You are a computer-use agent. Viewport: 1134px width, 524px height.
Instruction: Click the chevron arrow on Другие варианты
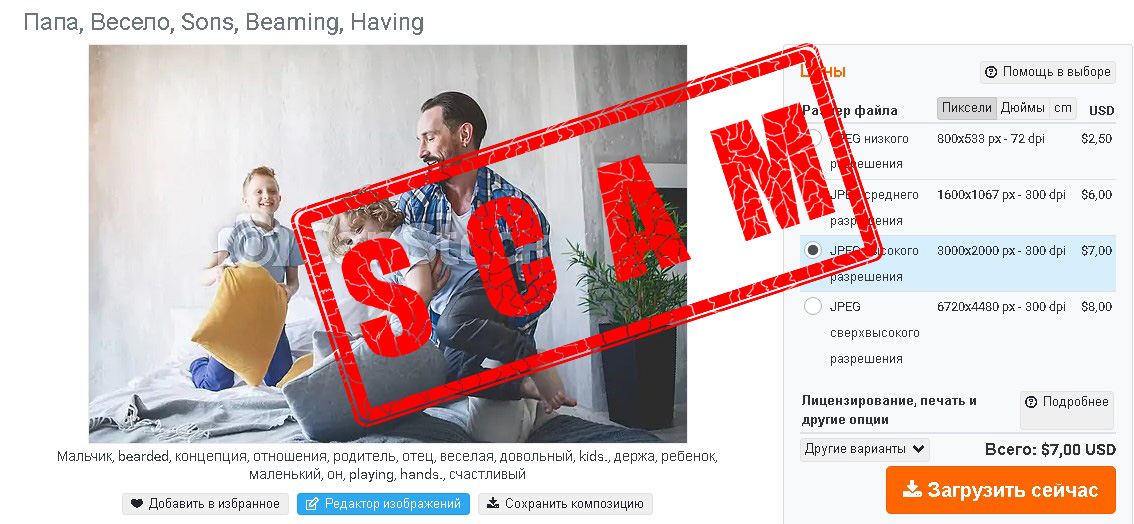(918, 449)
